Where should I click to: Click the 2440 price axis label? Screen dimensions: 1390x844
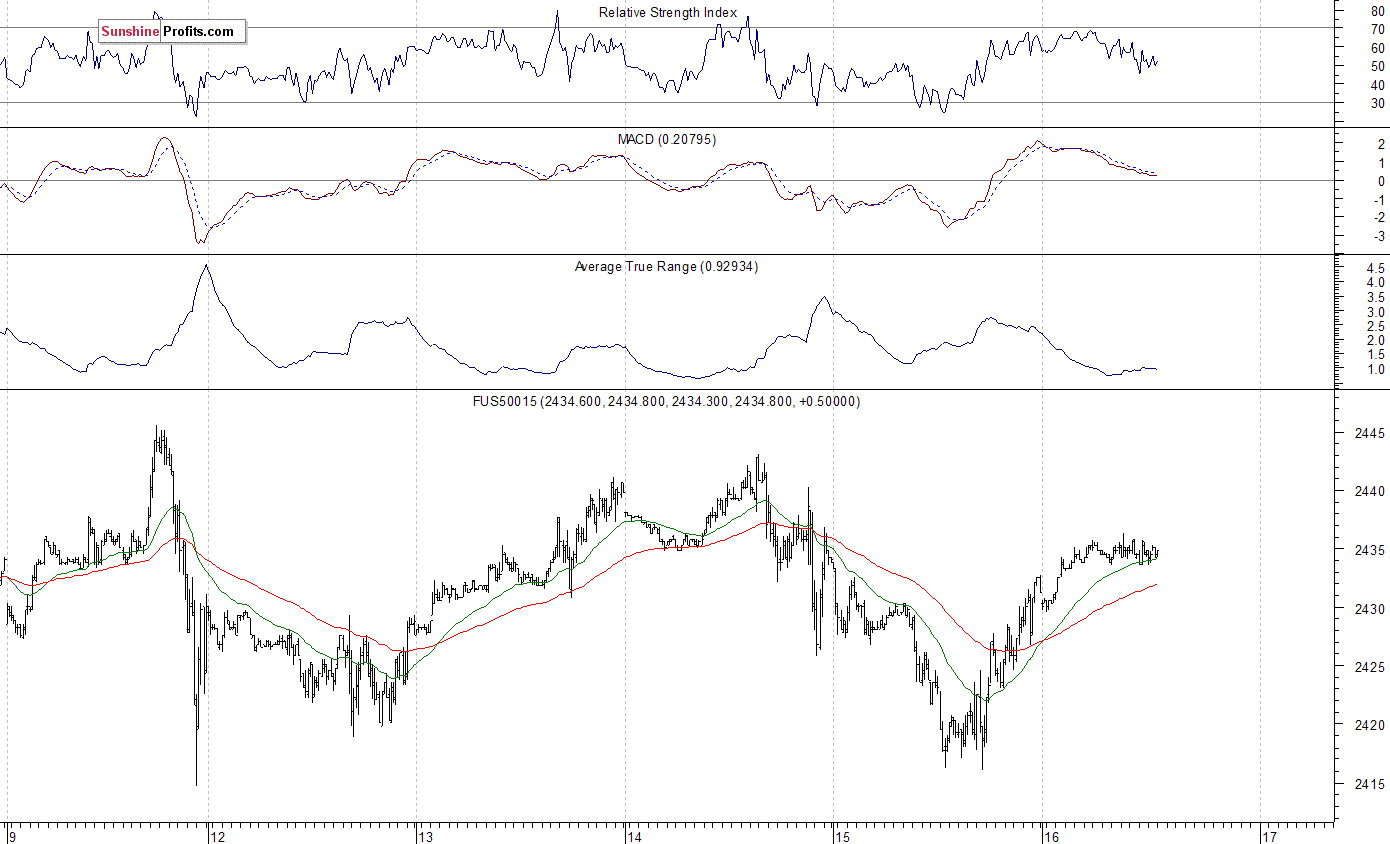pos(1369,492)
